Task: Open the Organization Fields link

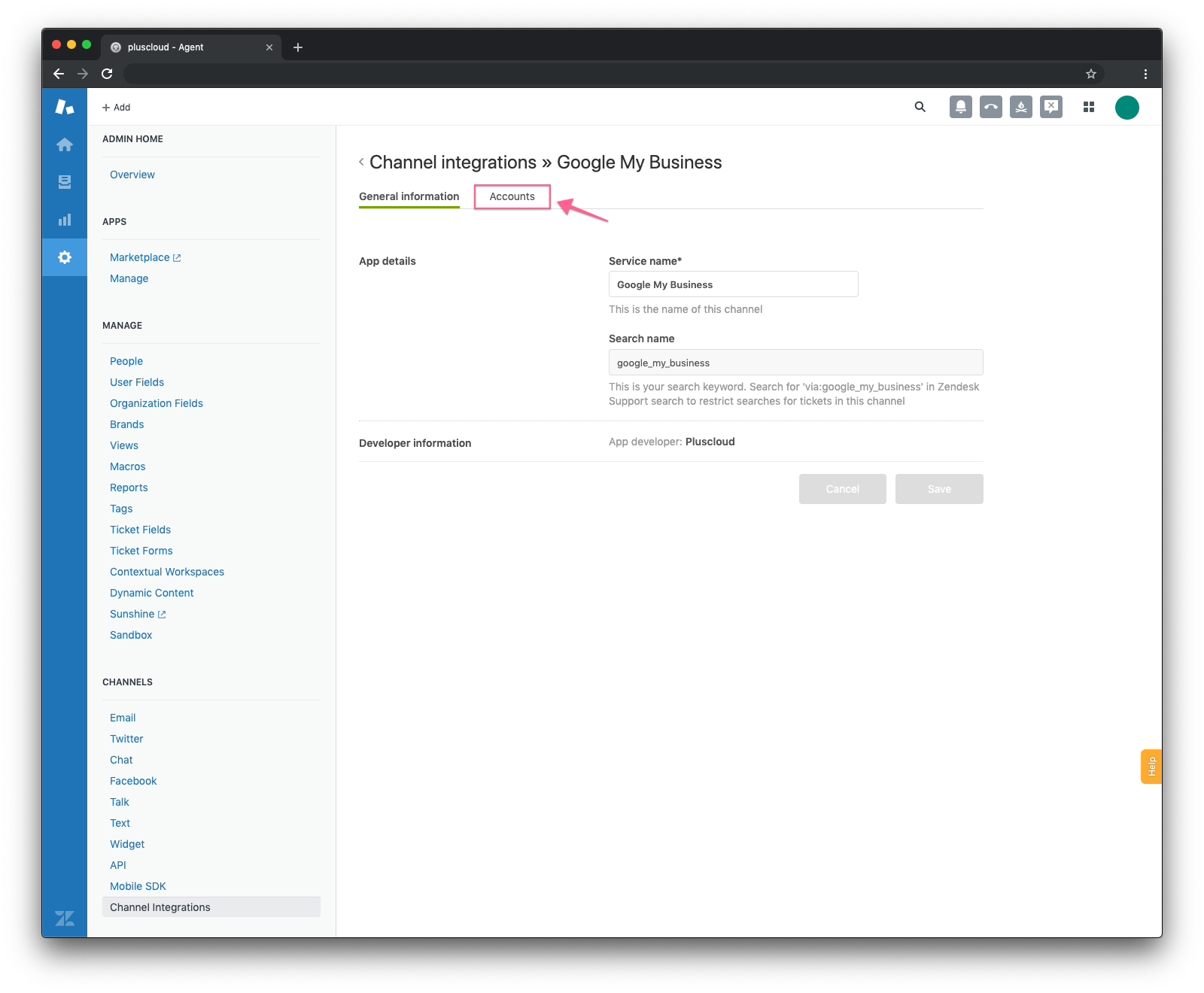Action: pos(157,403)
